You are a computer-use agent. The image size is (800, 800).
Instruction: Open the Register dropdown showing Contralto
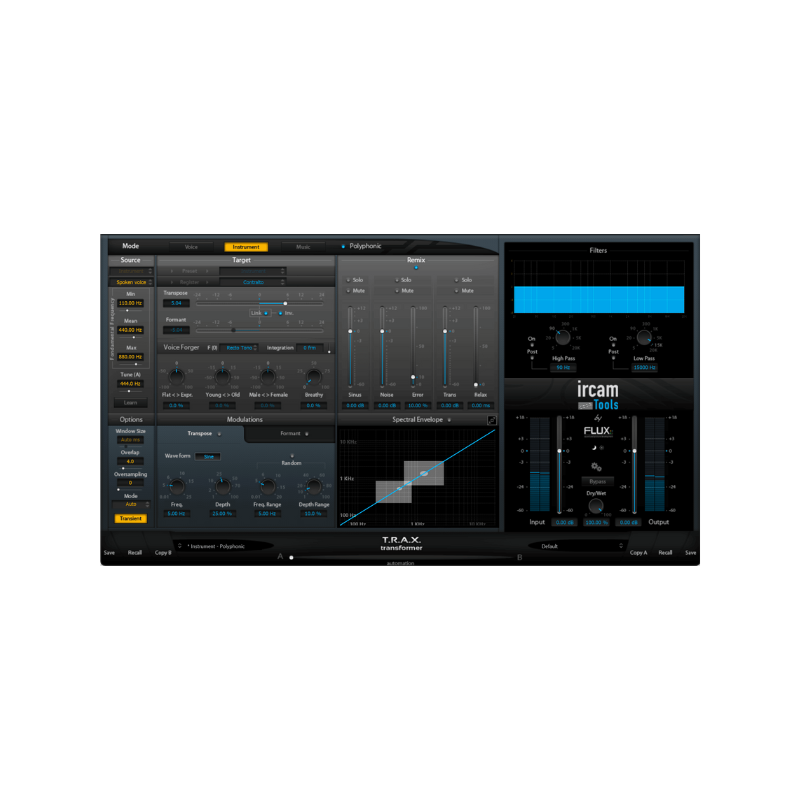coord(252,280)
